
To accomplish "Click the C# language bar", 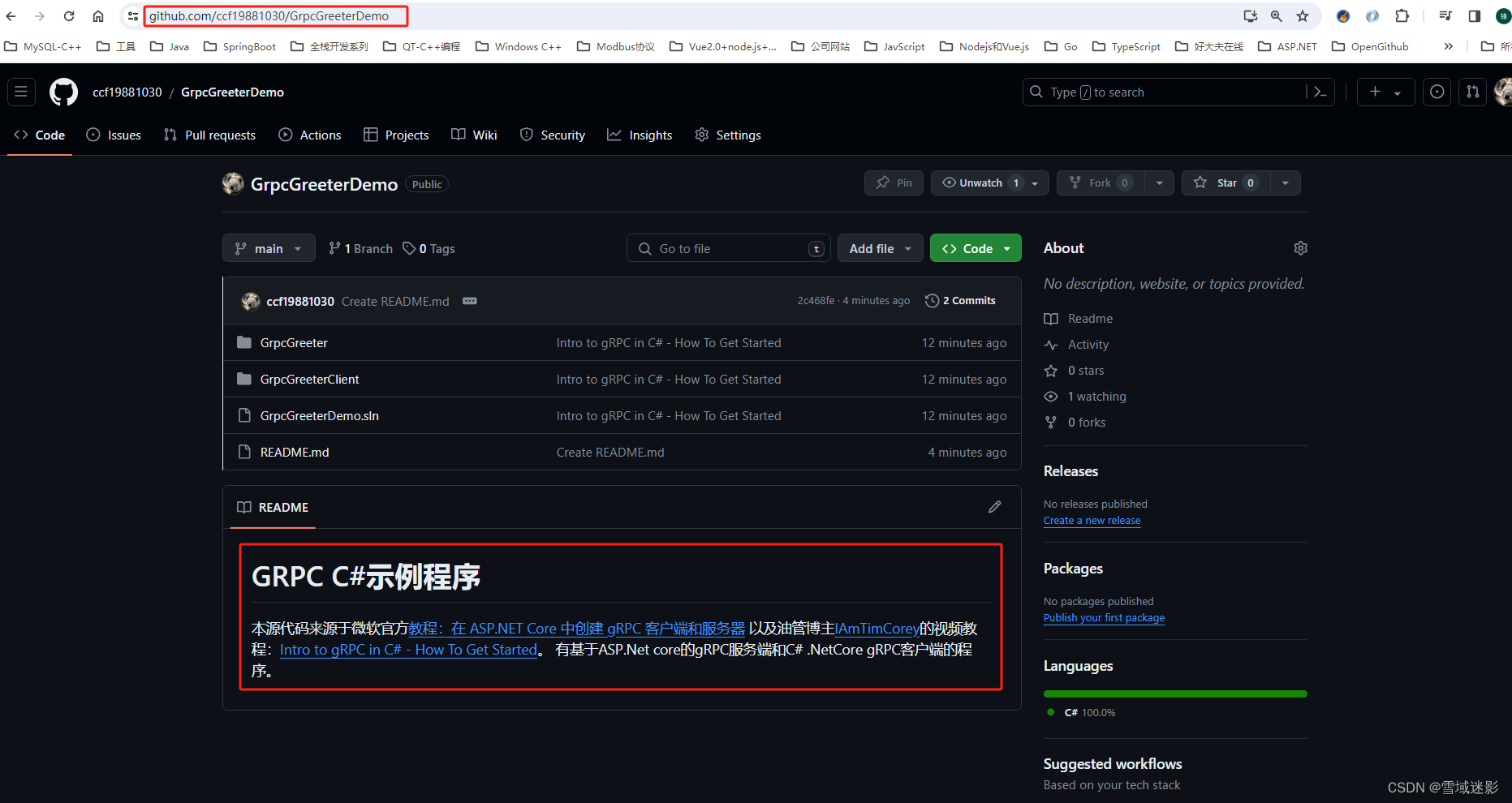I will (x=1175, y=694).
